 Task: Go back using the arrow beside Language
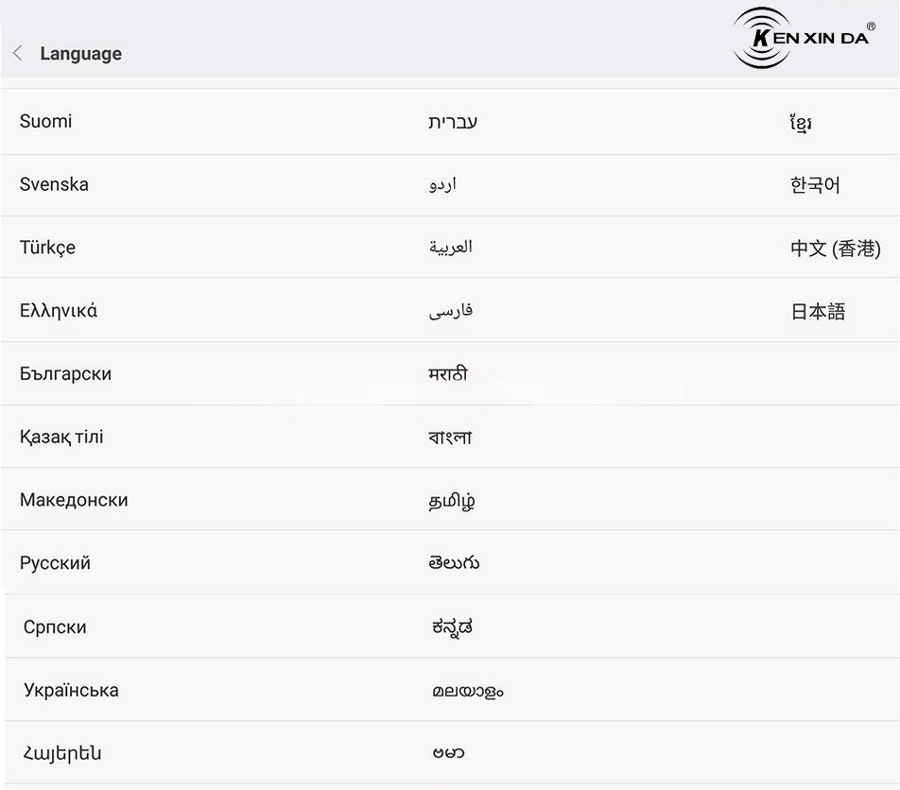18,53
